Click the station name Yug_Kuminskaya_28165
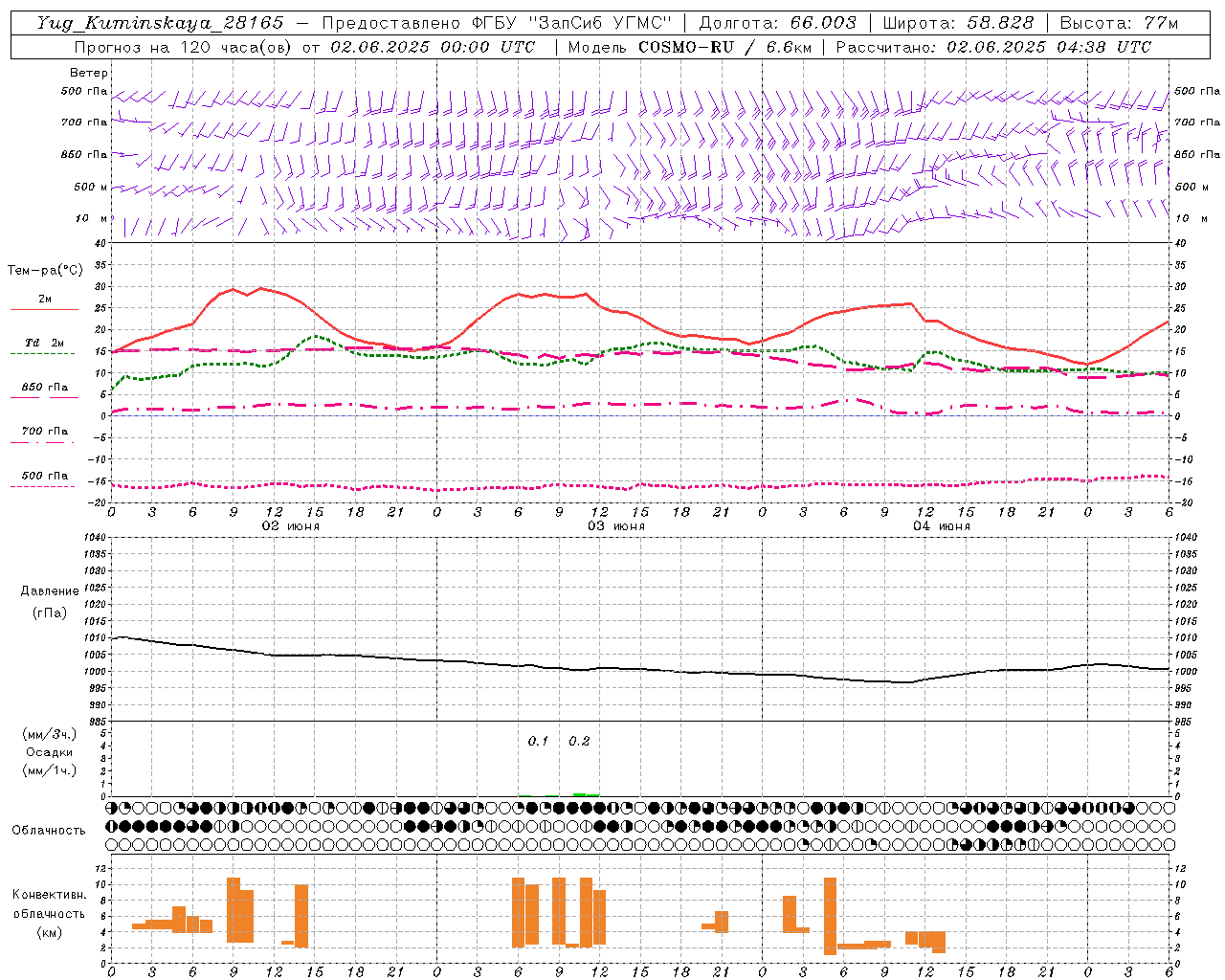Screen dimensions: 1225x980 click(x=160, y=23)
